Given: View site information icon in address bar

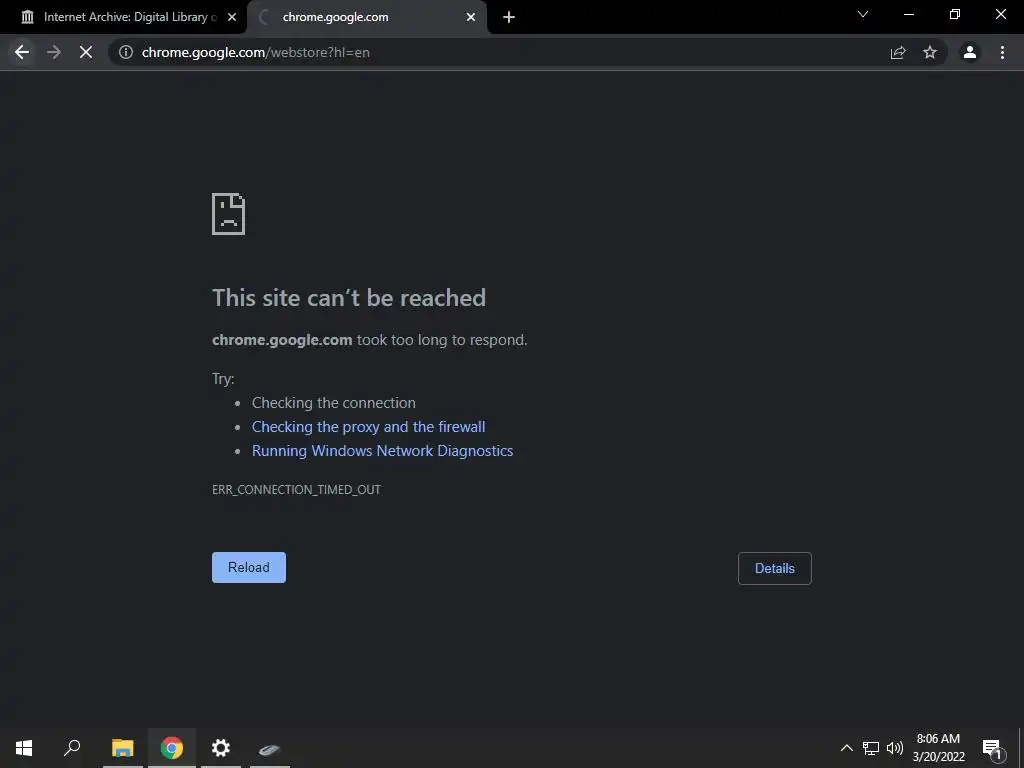Looking at the screenshot, I should click(126, 52).
